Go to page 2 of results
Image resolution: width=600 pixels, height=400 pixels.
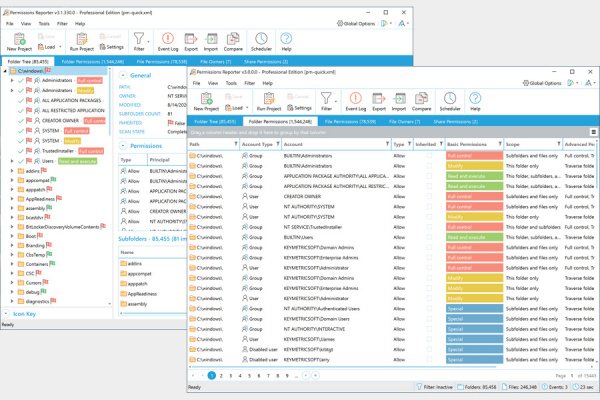(x=221, y=376)
